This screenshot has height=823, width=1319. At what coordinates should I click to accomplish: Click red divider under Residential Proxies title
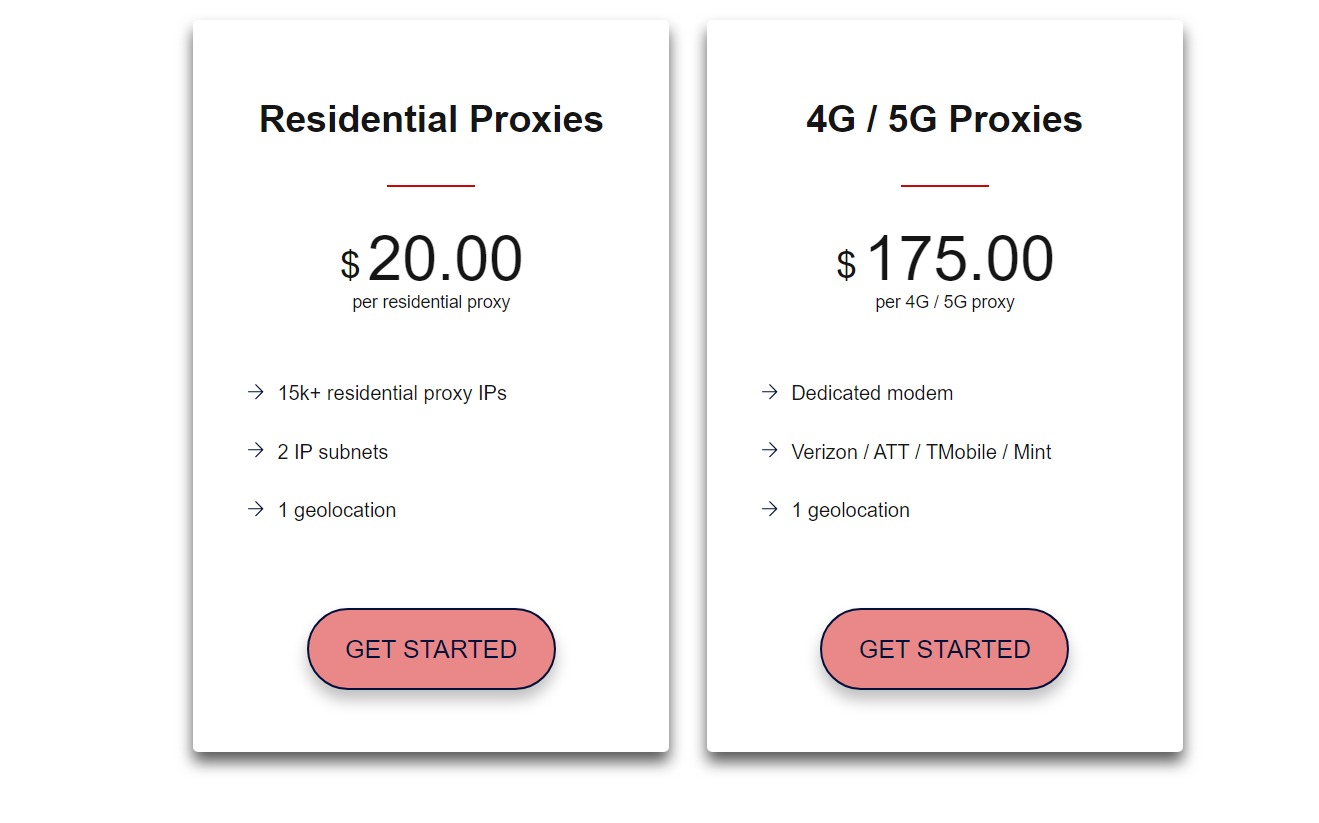click(x=431, y=185)
